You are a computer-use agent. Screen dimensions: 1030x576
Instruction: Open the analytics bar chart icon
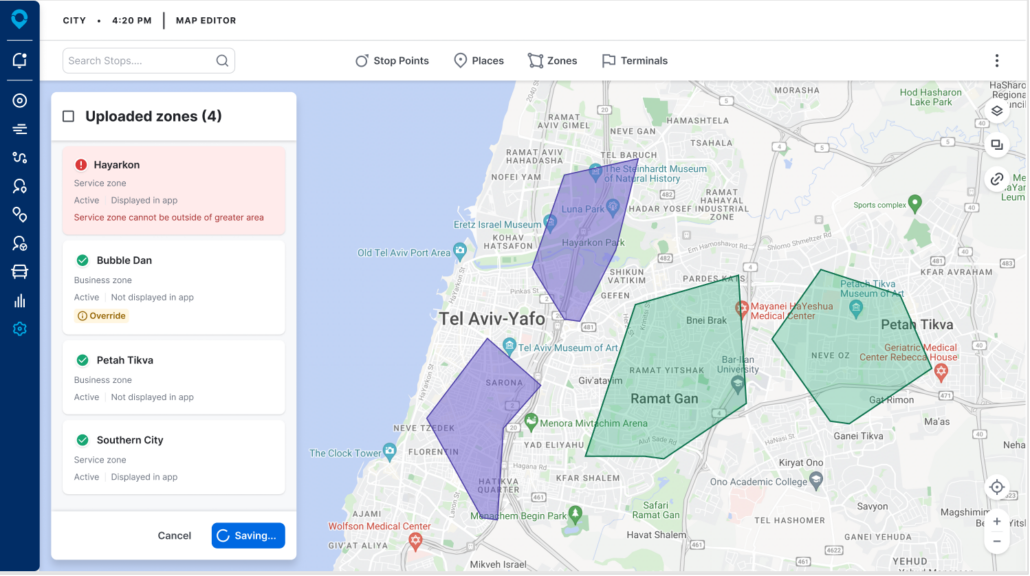tap(20, 301)
